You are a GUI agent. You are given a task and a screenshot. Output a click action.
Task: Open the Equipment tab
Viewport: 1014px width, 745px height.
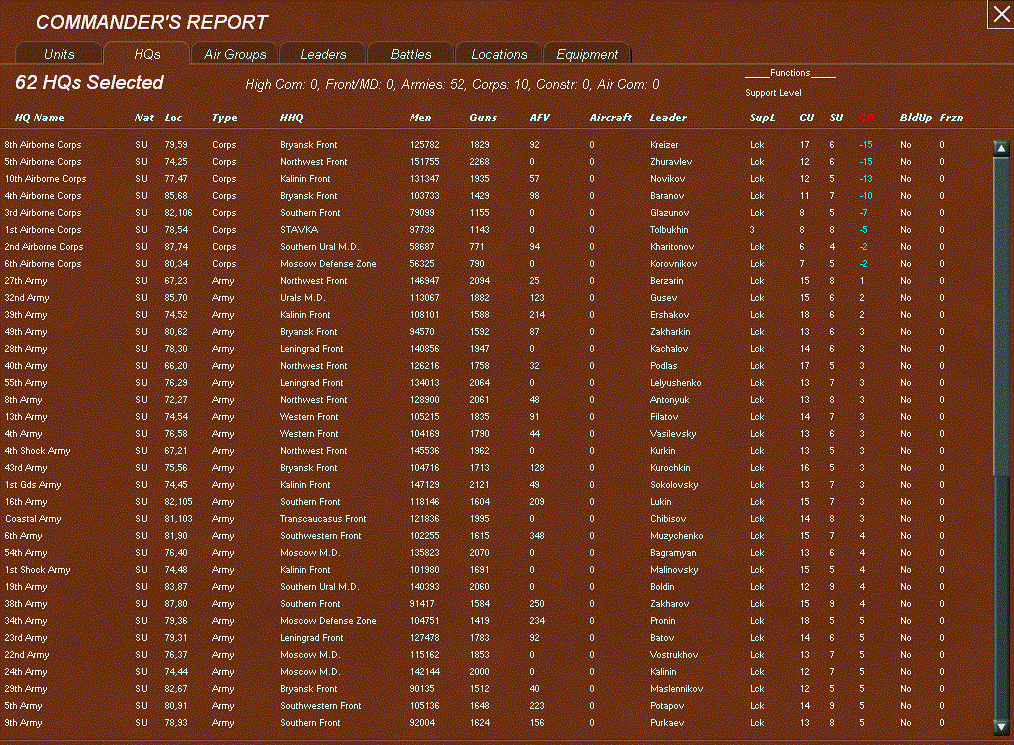click(587, 54)
